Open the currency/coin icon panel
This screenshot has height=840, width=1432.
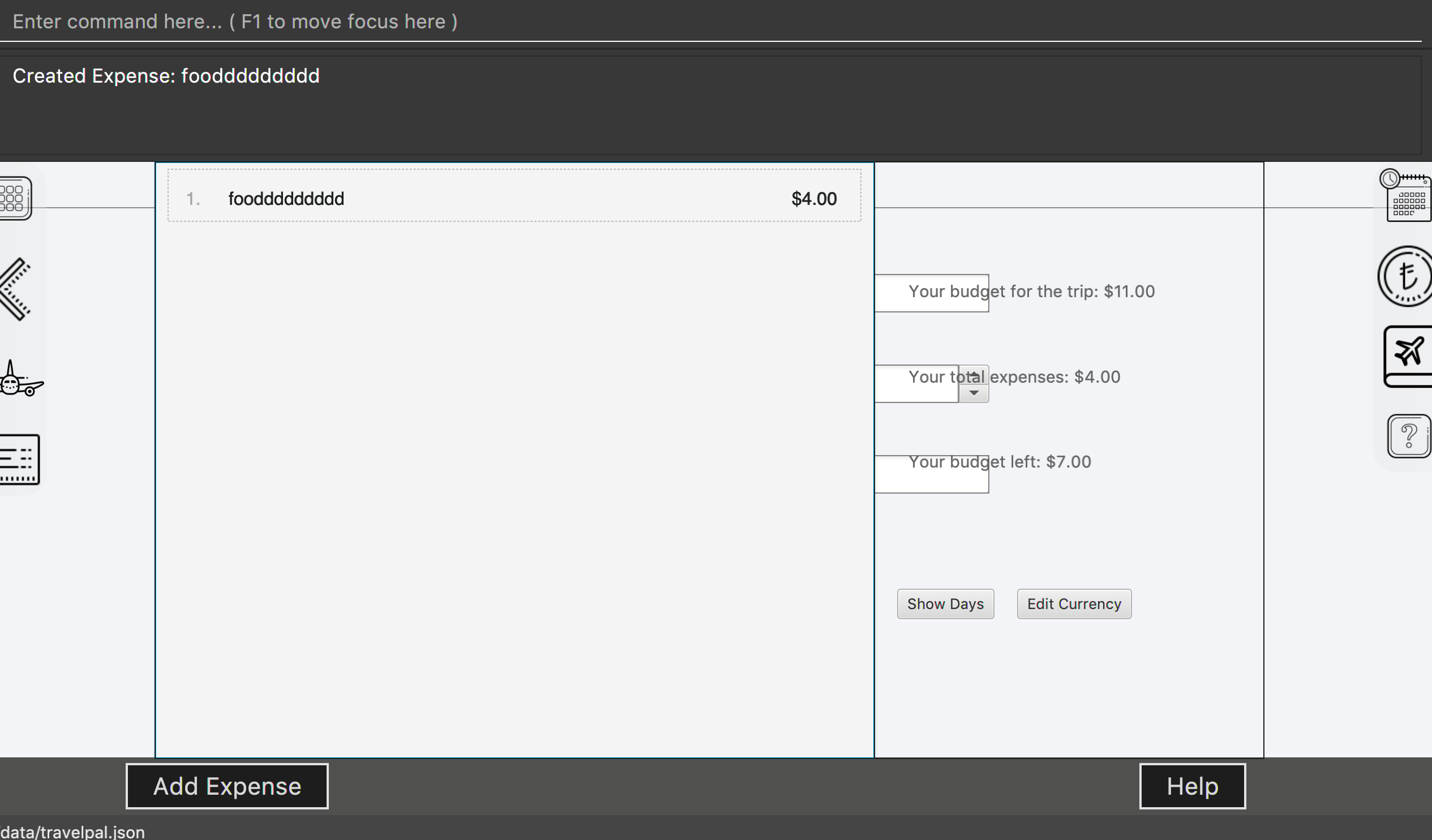point(1407,276)
